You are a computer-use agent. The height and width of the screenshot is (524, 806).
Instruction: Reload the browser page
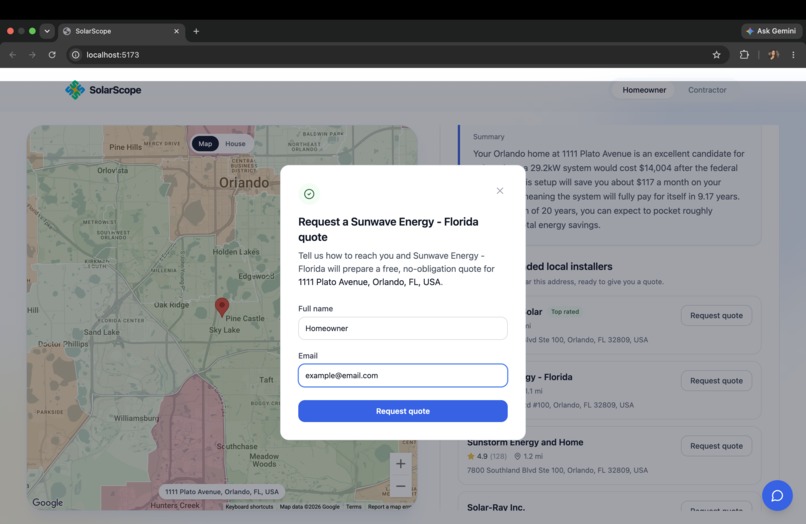tap(52, 55)
